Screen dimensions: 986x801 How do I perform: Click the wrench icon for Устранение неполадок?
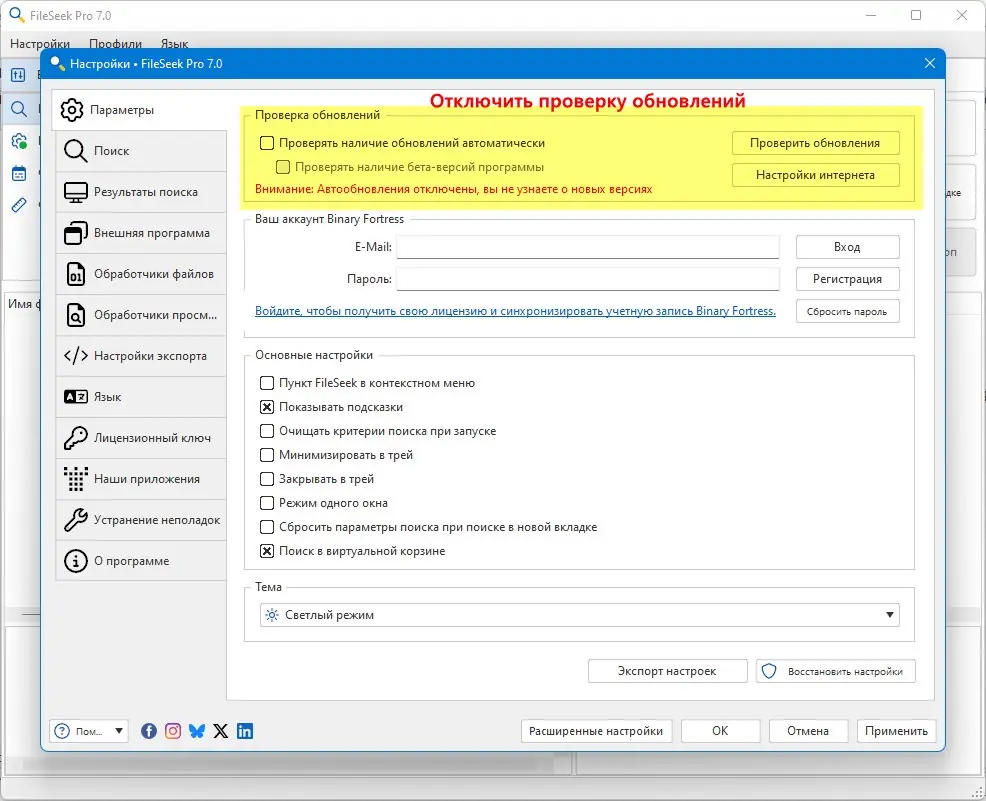[x=75, y=520]
